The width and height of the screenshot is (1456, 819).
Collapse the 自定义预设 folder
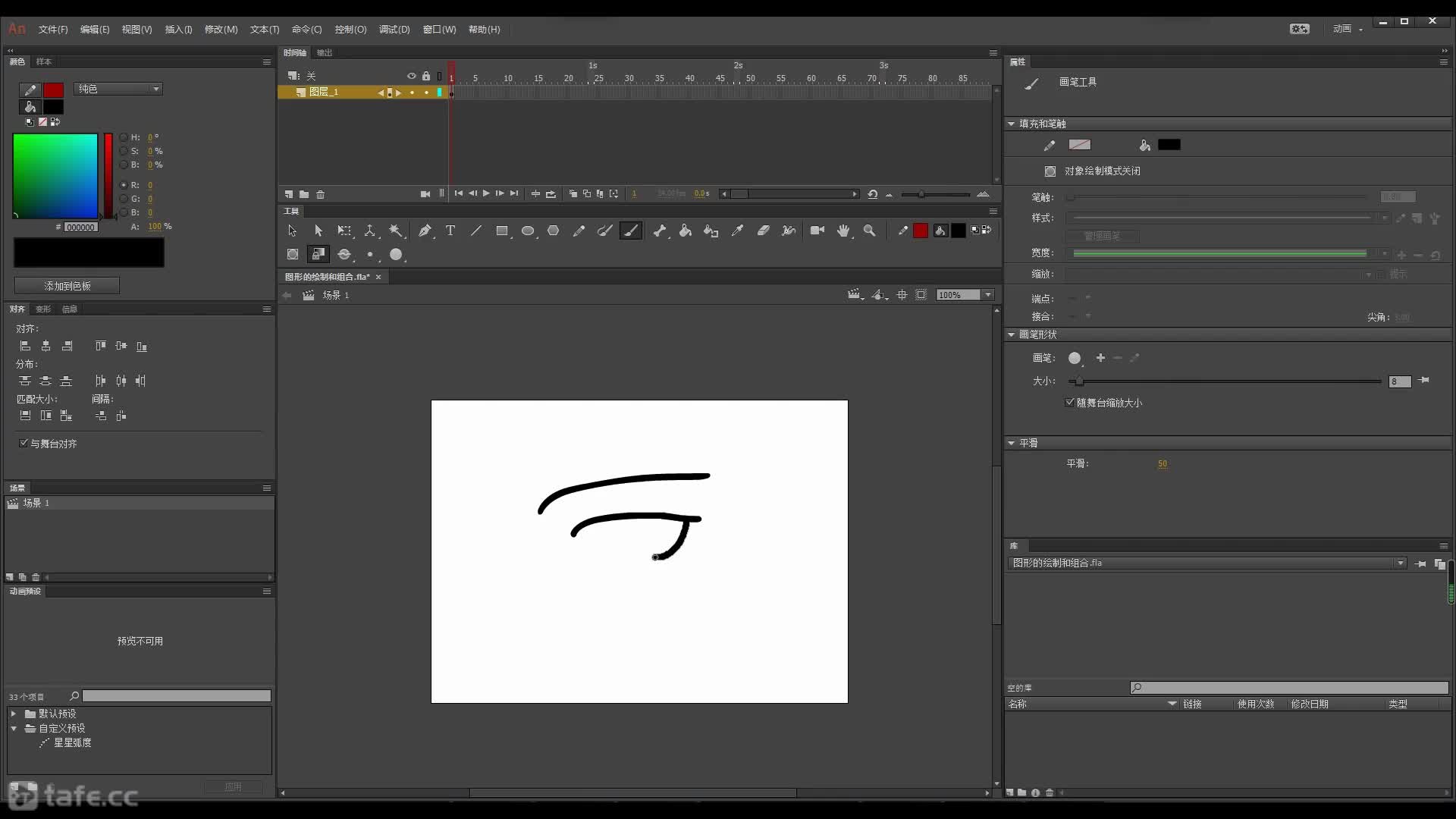click(13, 728)
